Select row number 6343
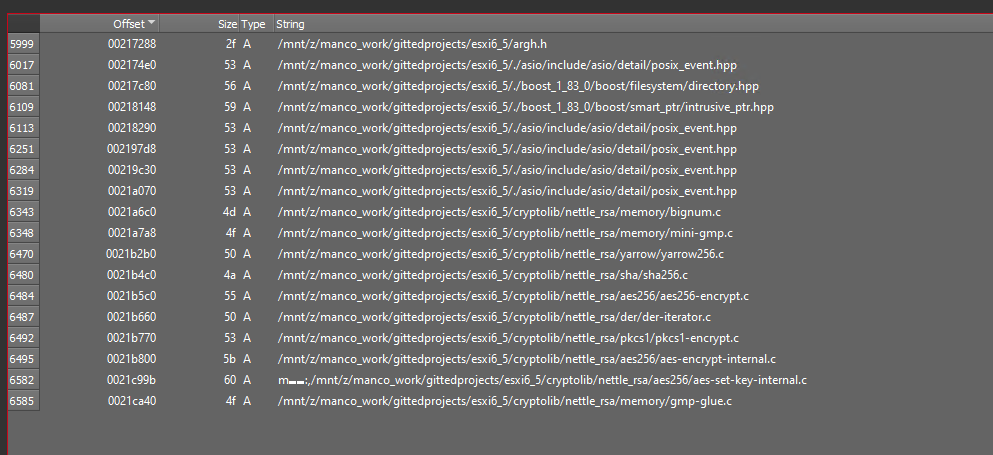 [23, 212]
